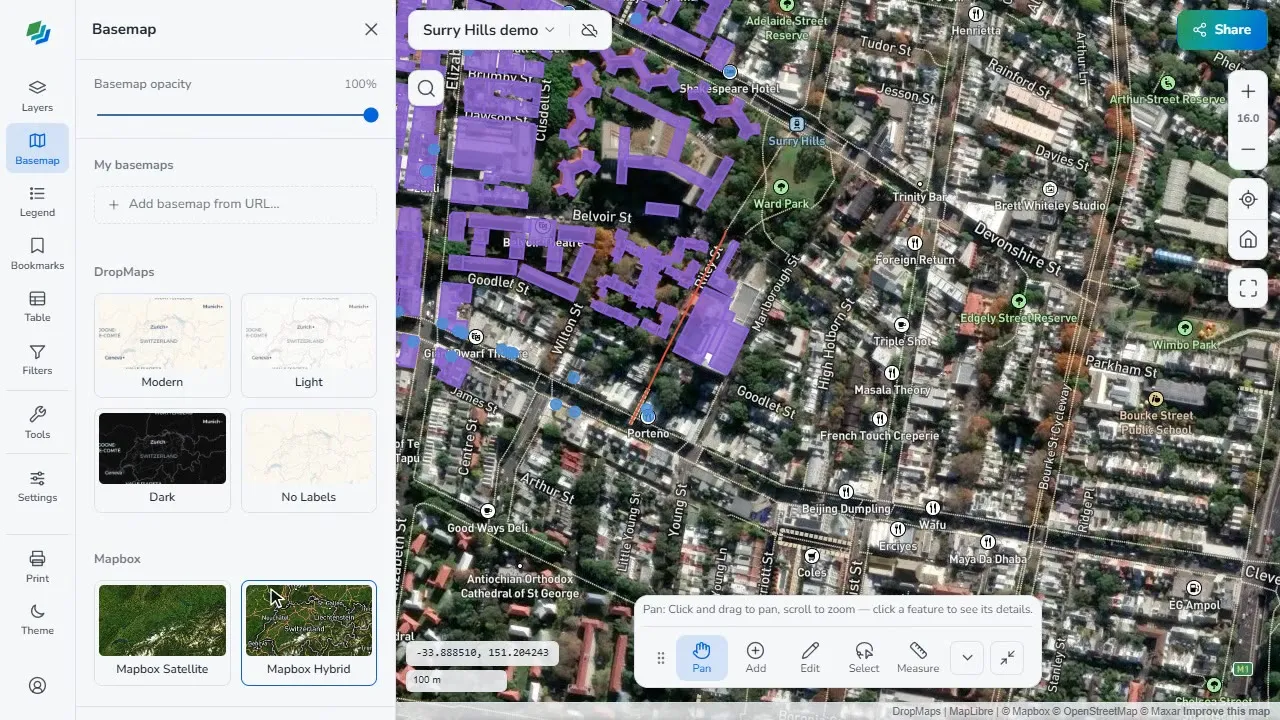
Task: Close the Basemap panel
Action: [x=371, y=29]
